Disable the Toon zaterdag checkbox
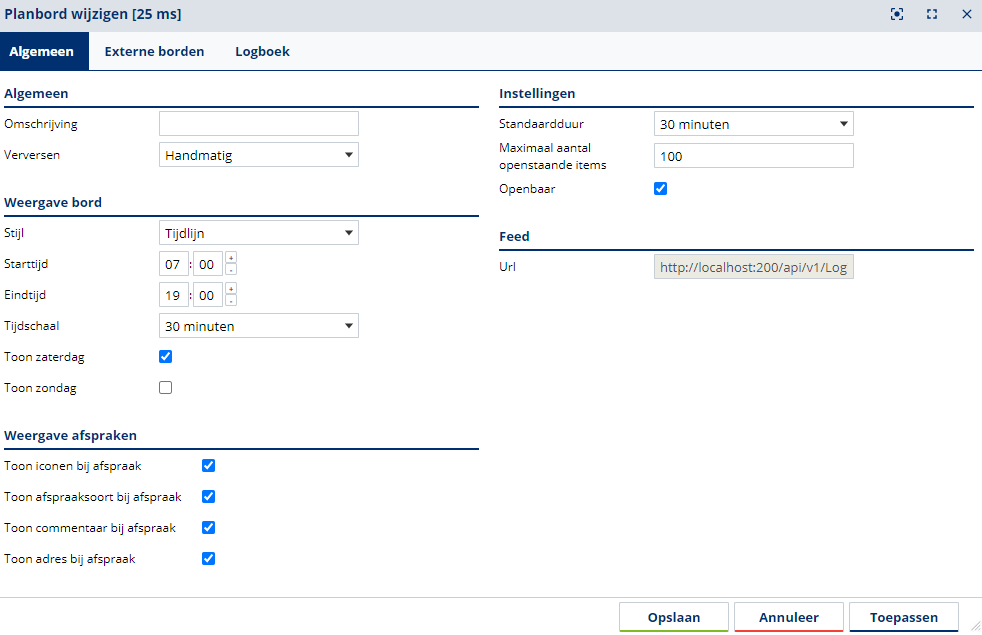Image resolution: width=982 pixels, height=635 pixels. [166, 357]
